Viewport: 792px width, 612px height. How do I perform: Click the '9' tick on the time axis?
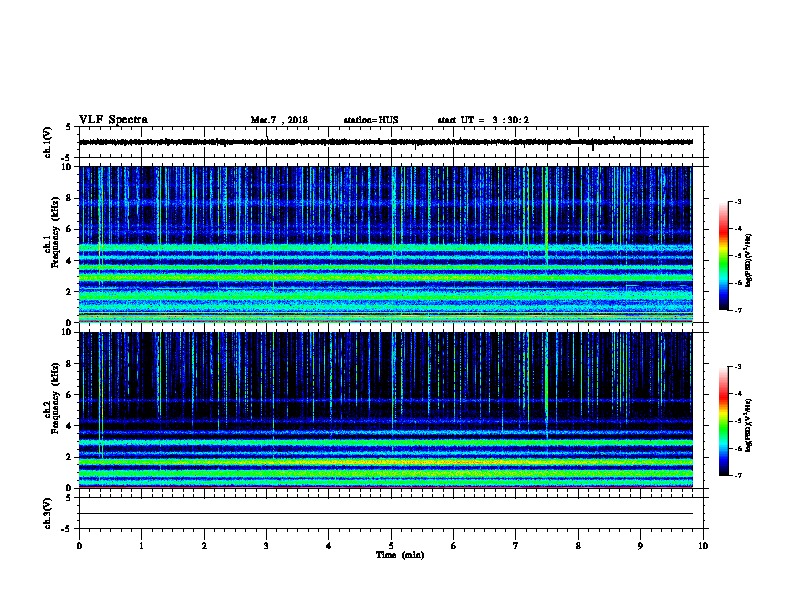(x=640, y=546)
